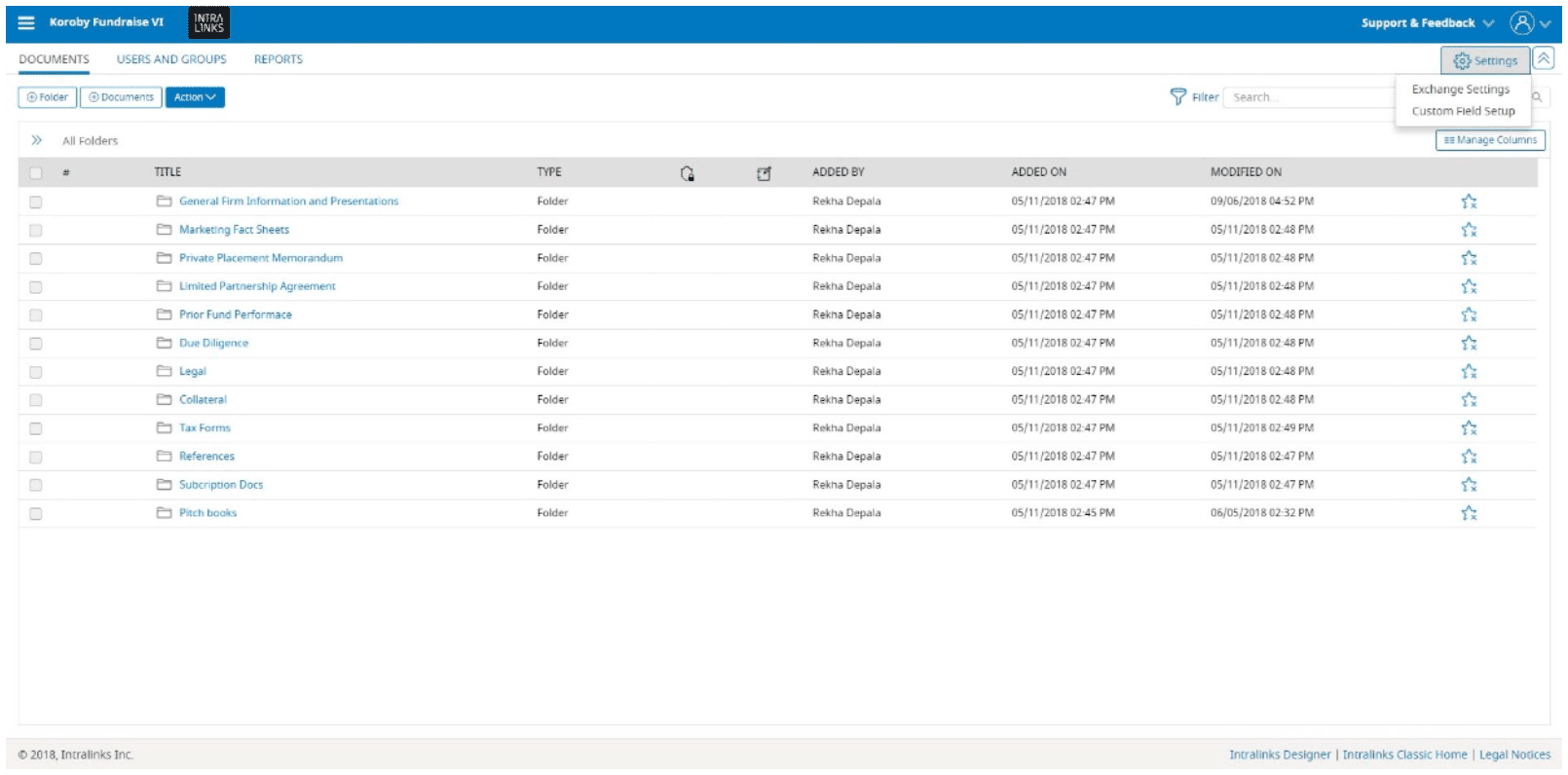Image resolution: width=1568 pixels, height=775 pixels.
Task: Check the Prior Fund Performace checkbox
Action: point(36,315)
